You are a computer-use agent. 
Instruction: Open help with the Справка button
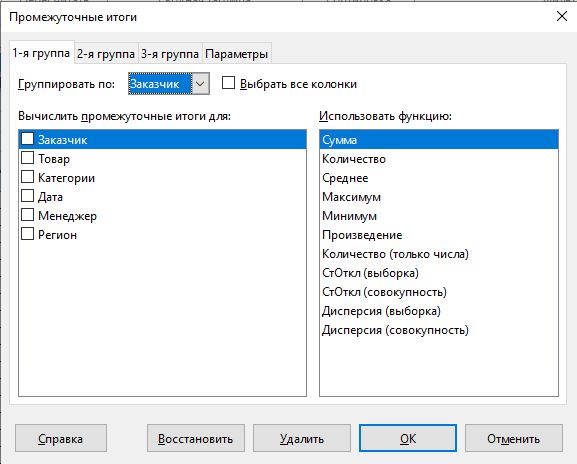pyautogui.click(x=61, y=438)
